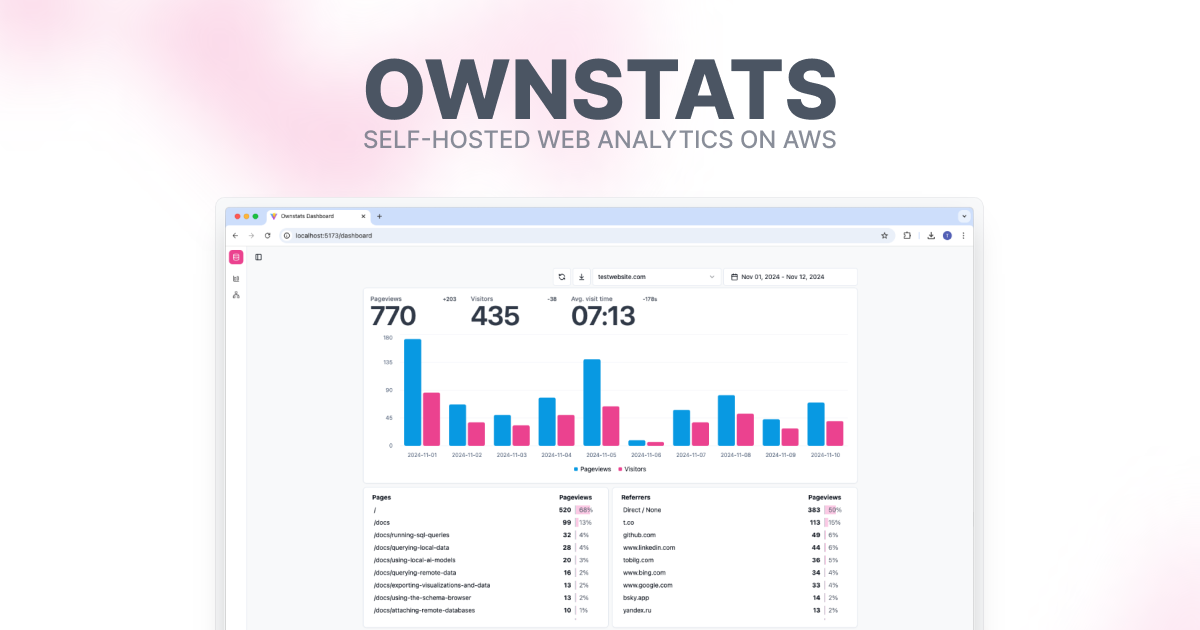
Task: Click the blue Pageviews bar for 2024-11-01
Action: tap(412, 392)
